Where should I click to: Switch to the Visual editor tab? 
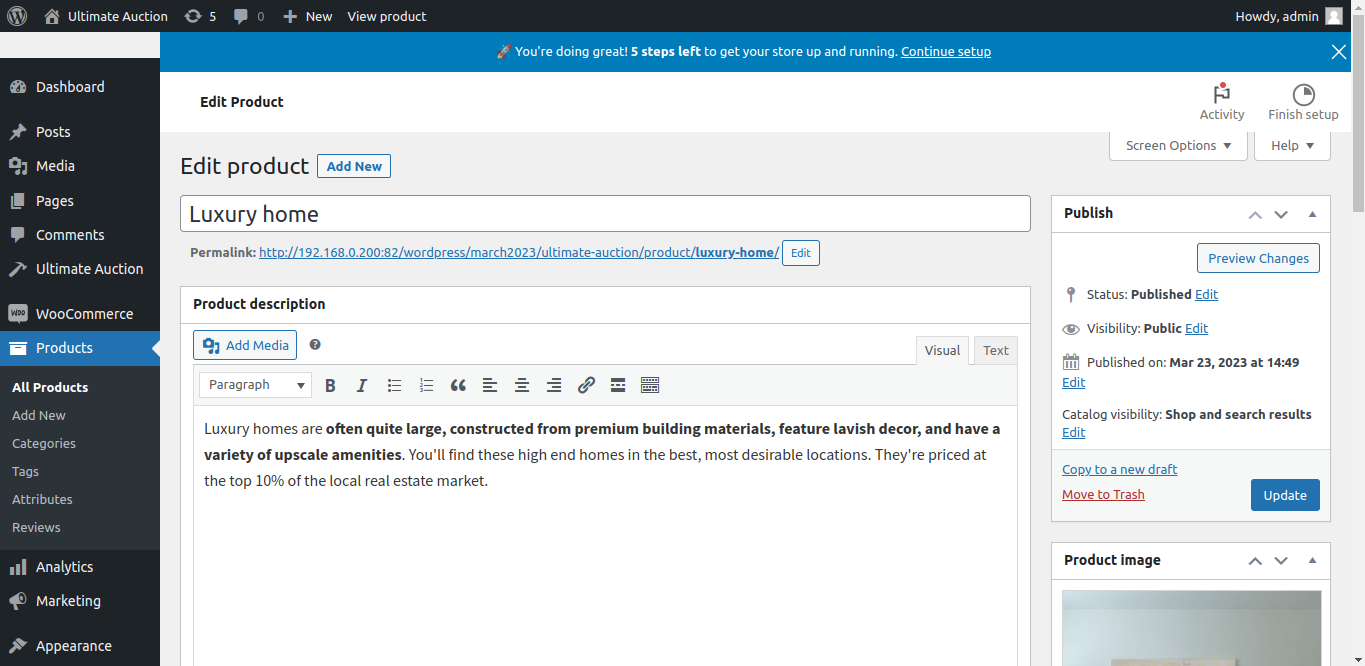pyautogui.click(x=942, y=350)
